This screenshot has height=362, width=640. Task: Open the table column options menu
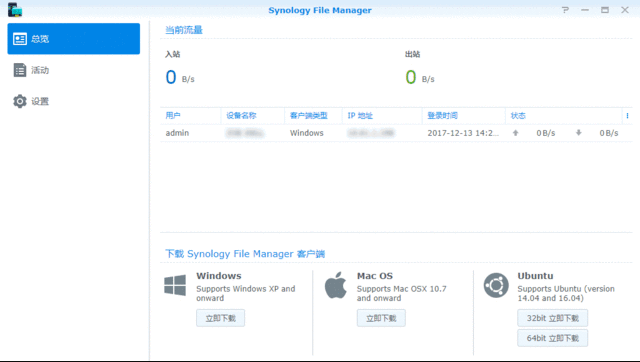pyautogui.click(x=627, y=116)
